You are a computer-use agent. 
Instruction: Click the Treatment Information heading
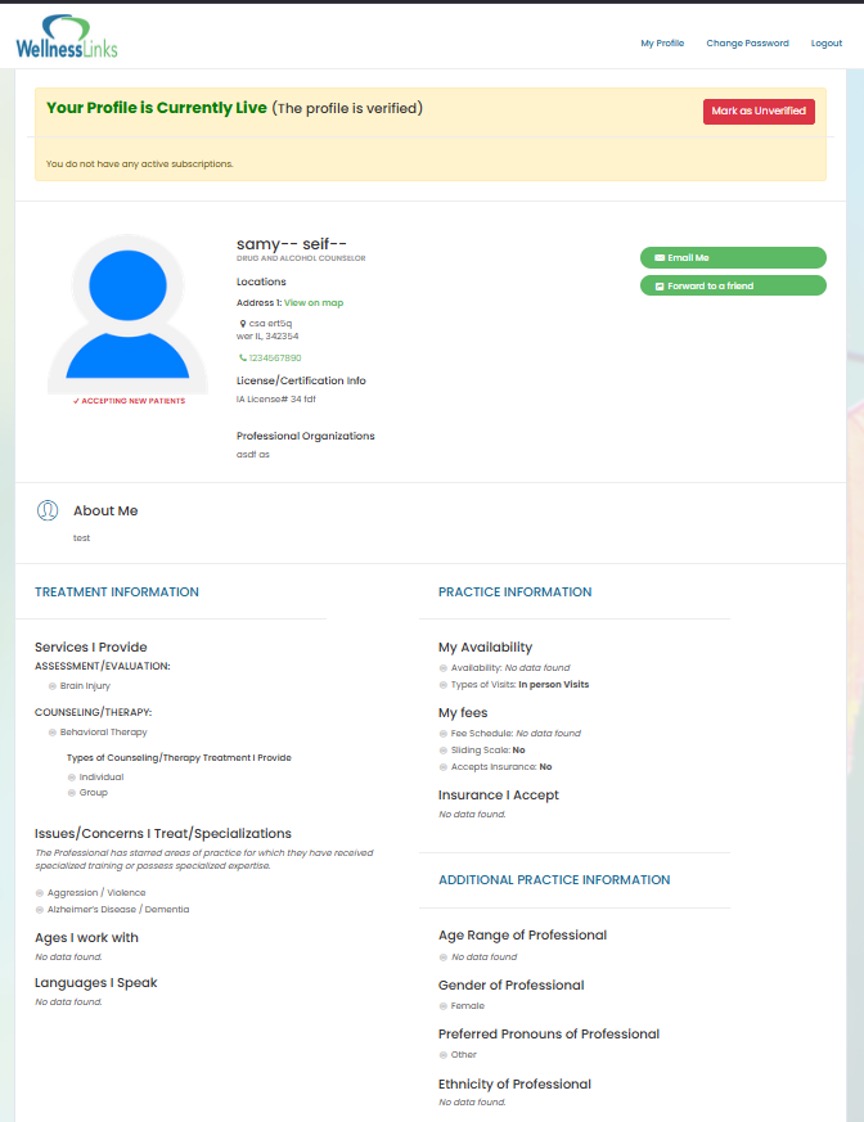(117, 592)
